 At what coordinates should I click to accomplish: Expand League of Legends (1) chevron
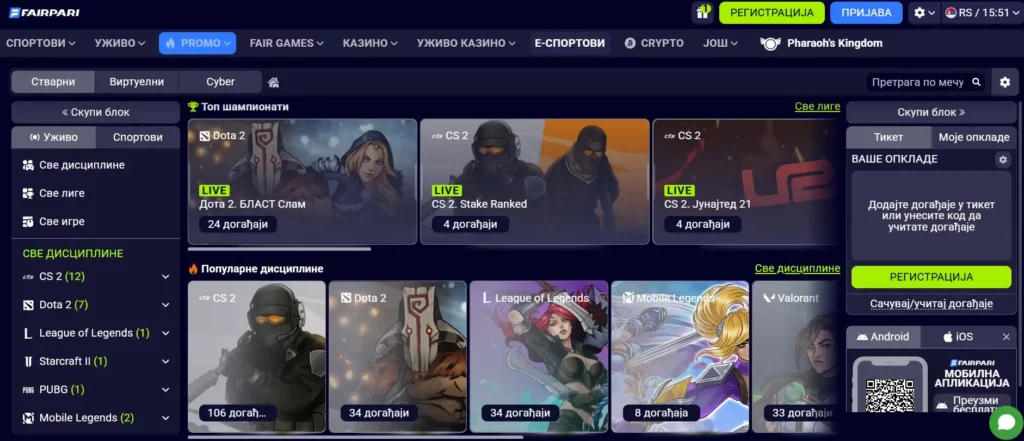coord(165,333)
